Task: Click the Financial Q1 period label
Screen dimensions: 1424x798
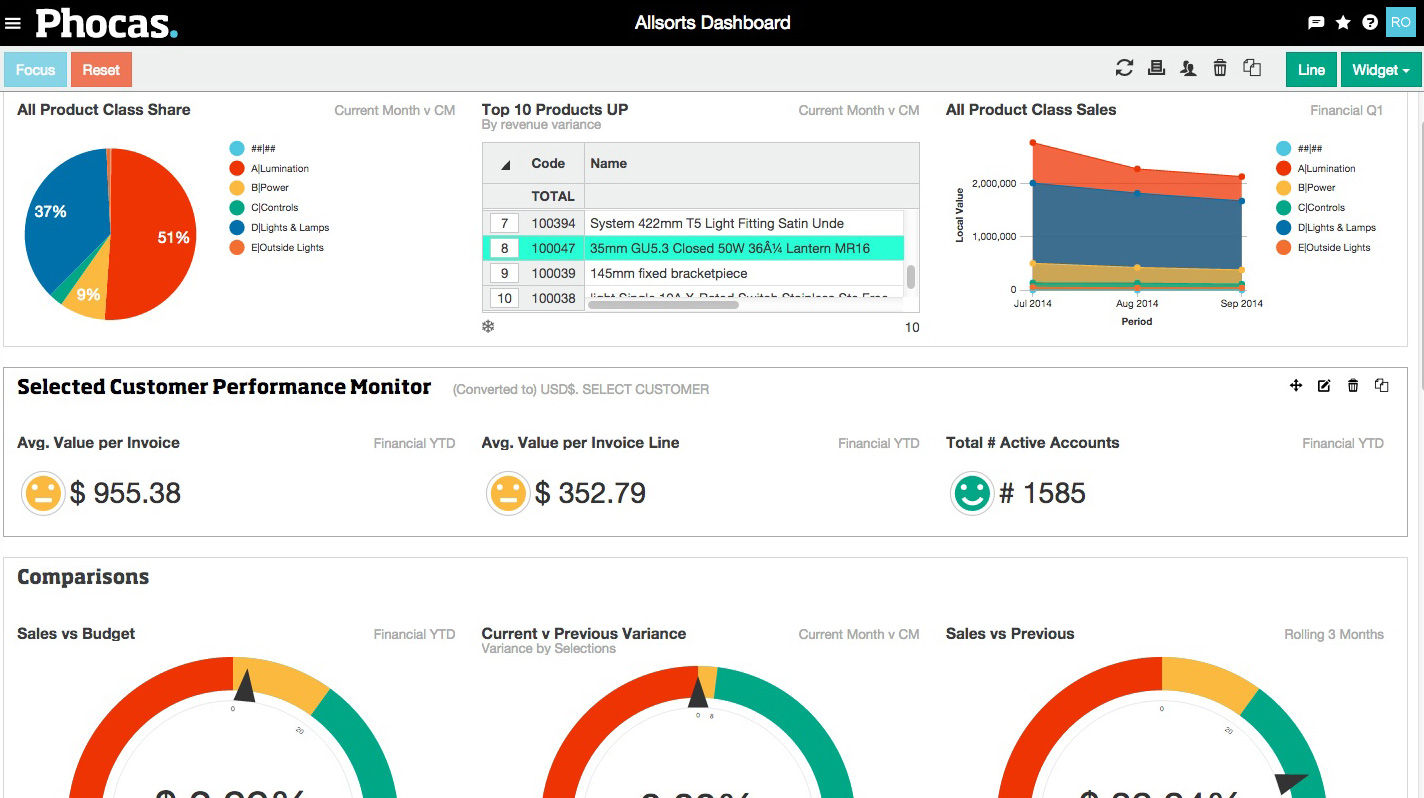Action: pos(1347,110)
